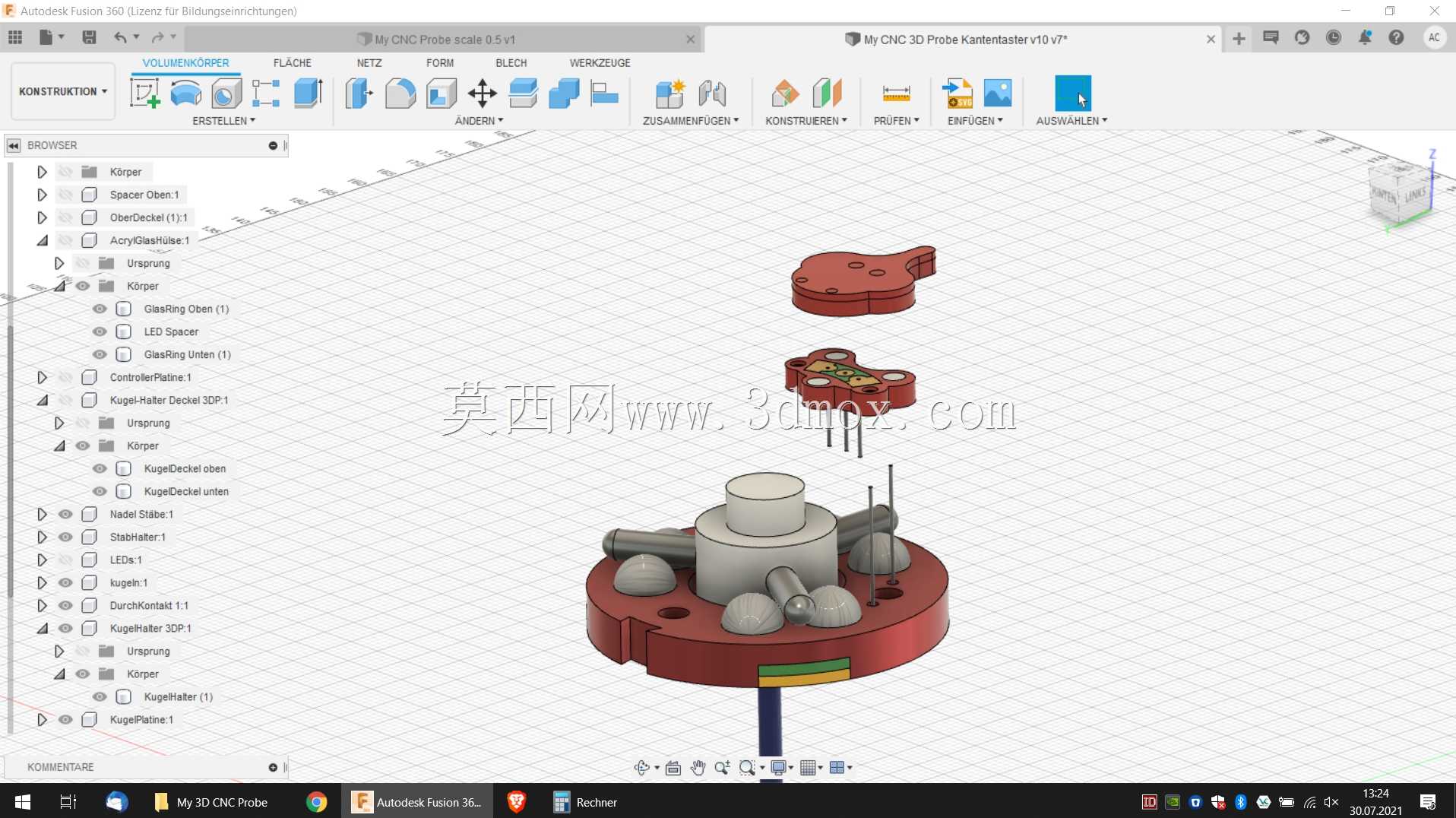Open the PRÜFEN menu

[896, 121]
